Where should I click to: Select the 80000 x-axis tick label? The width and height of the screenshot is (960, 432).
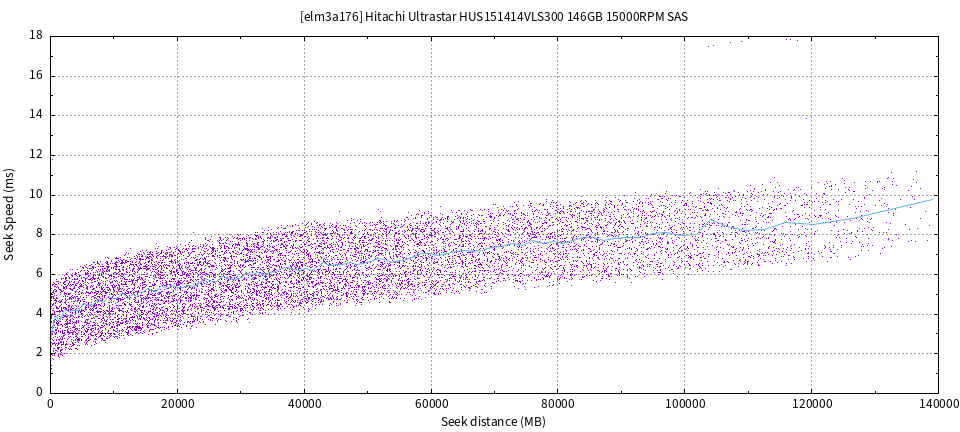coord(557,404)
